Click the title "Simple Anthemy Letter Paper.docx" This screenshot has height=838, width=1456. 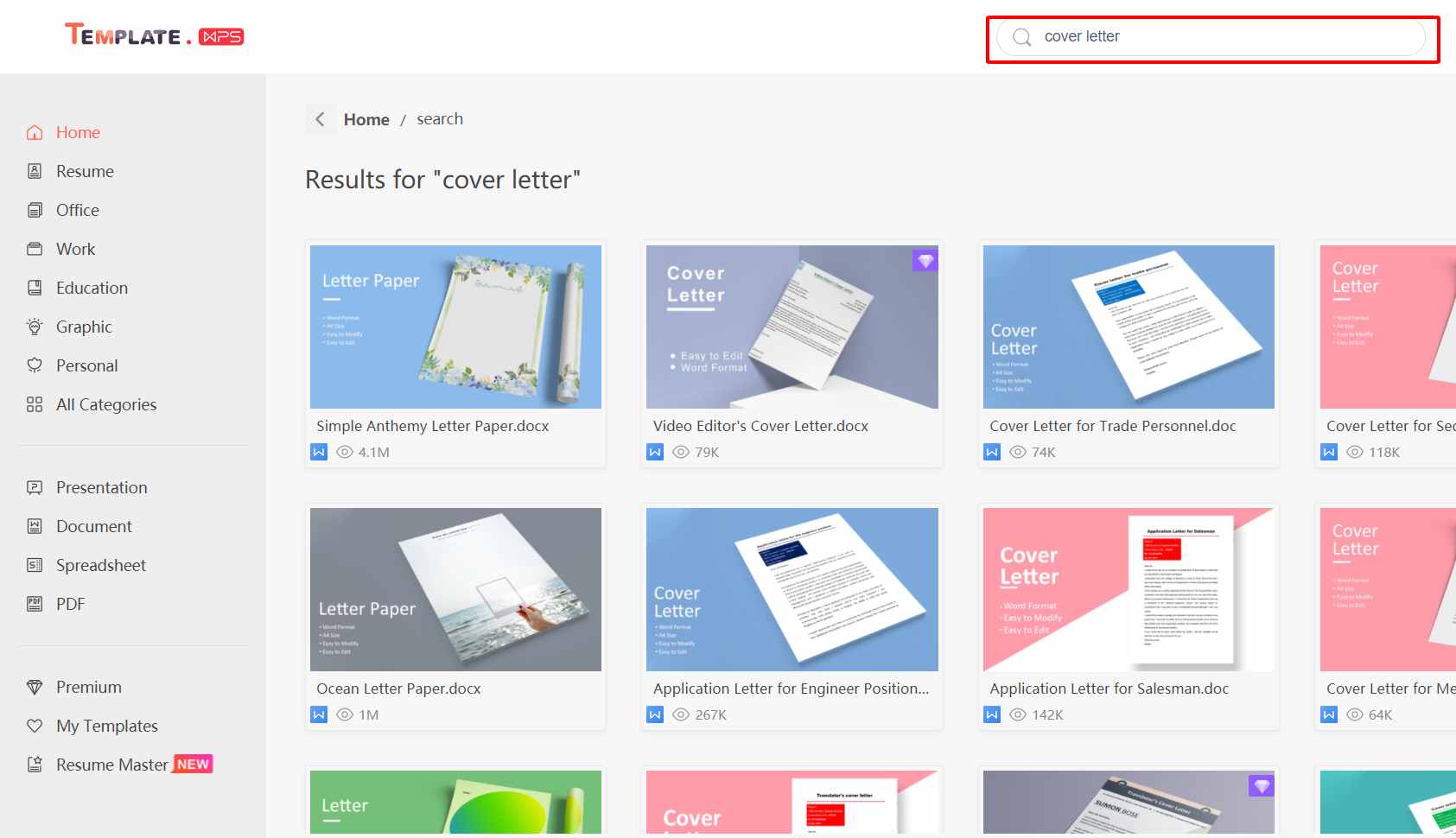point(433,426)
